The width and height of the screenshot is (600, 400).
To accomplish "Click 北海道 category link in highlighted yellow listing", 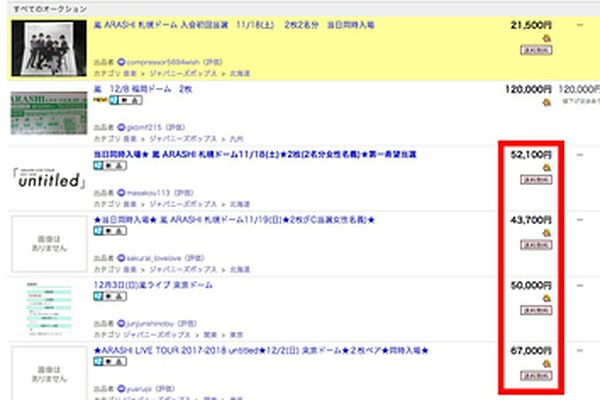I will pos(240,73).
